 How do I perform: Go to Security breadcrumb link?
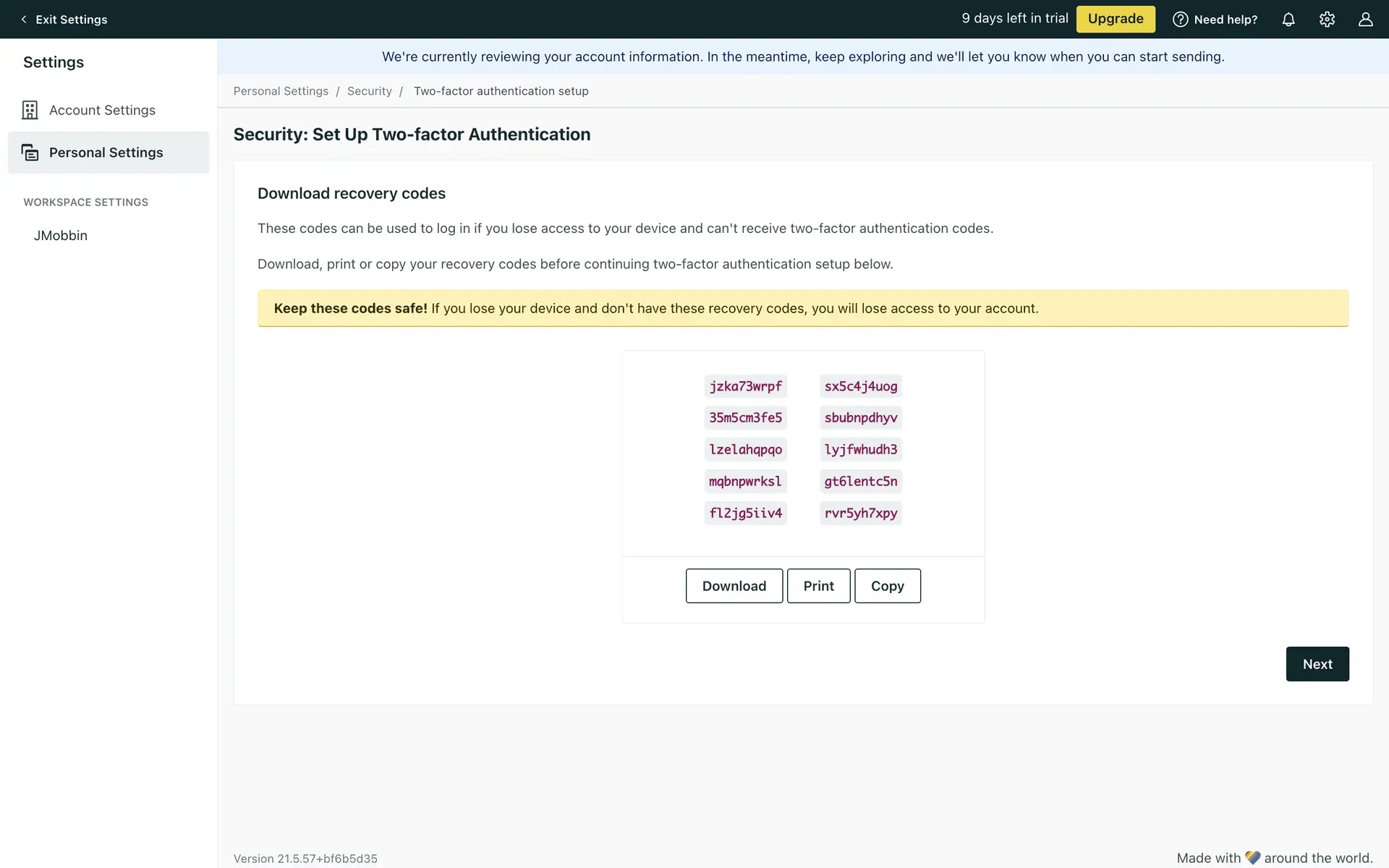tap(369, 91)
